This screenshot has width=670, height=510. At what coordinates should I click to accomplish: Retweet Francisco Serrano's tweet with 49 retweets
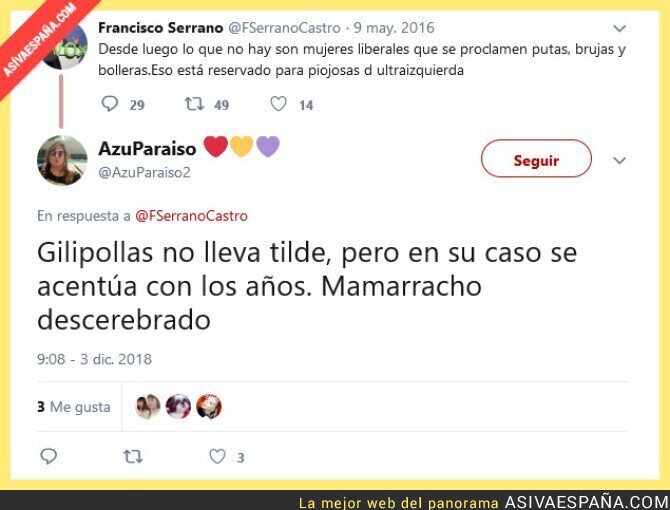click(x=194, y=104)
